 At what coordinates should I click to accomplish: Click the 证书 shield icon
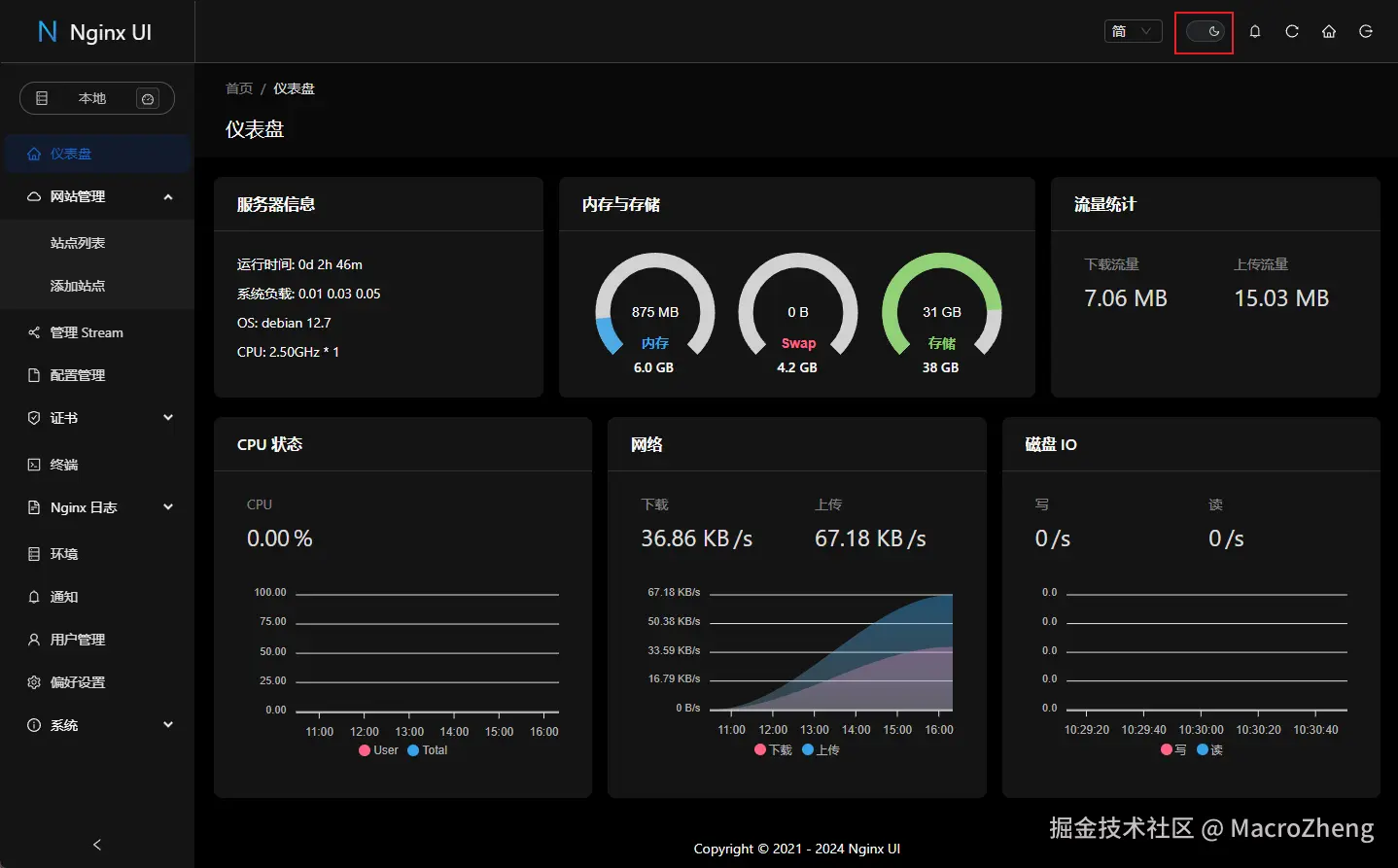pyautogui.click(x=34, y=418)
